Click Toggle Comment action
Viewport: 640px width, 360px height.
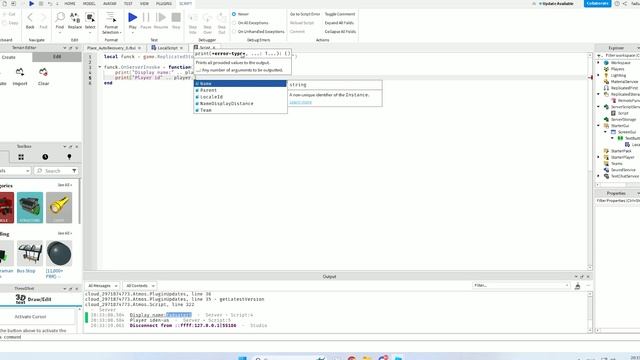pyautogui.click(x=340, y=14)
